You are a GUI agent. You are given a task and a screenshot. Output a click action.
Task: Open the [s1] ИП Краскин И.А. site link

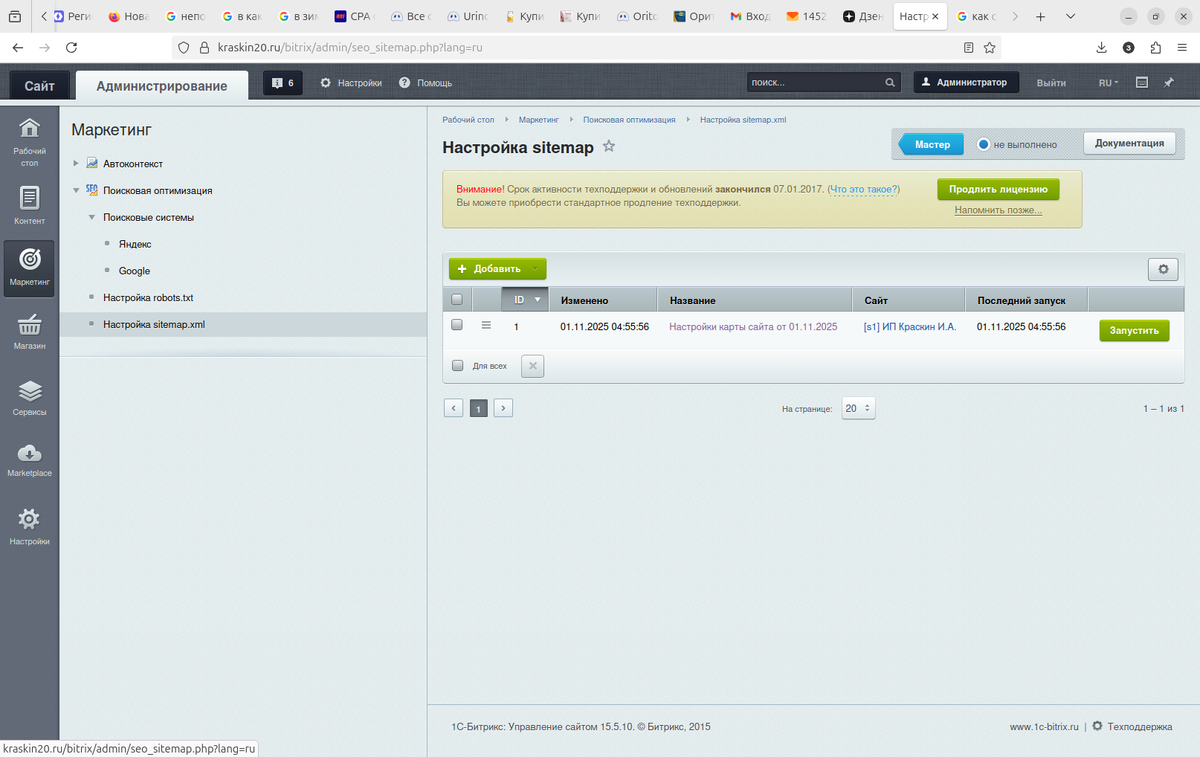(x=910, y=326)
